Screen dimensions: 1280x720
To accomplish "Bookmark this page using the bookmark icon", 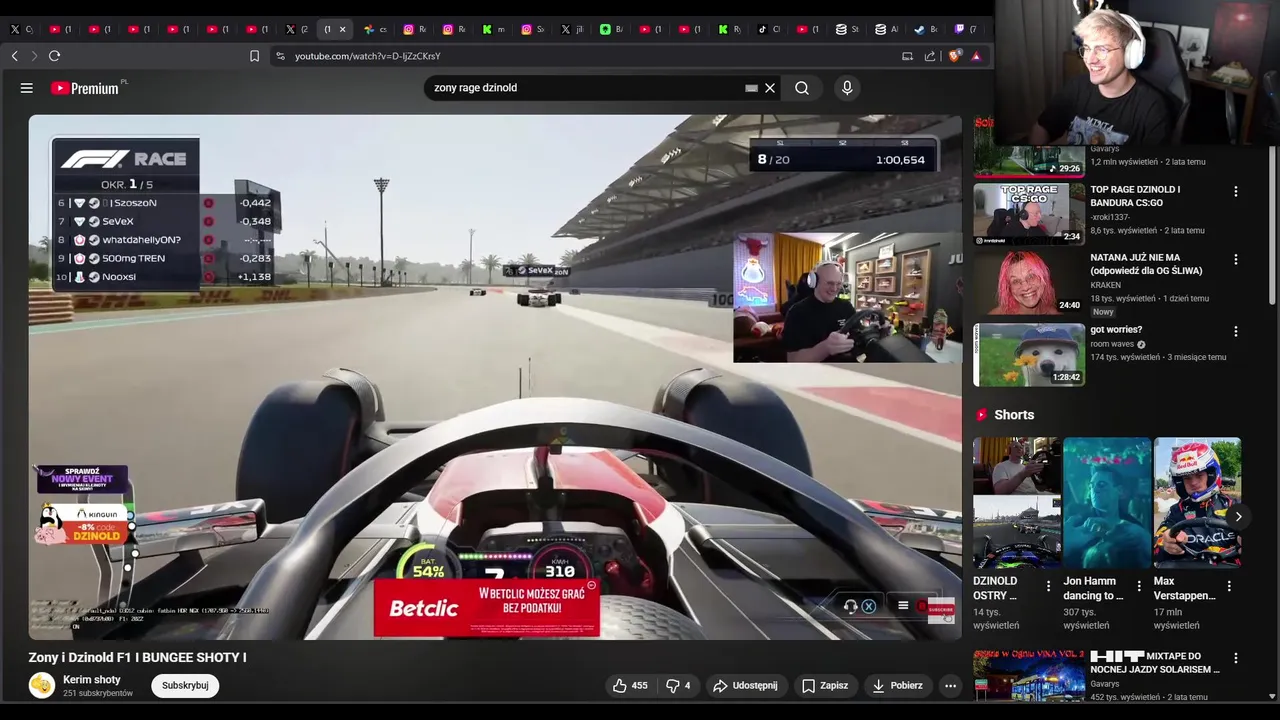I will tap(254, 56).
